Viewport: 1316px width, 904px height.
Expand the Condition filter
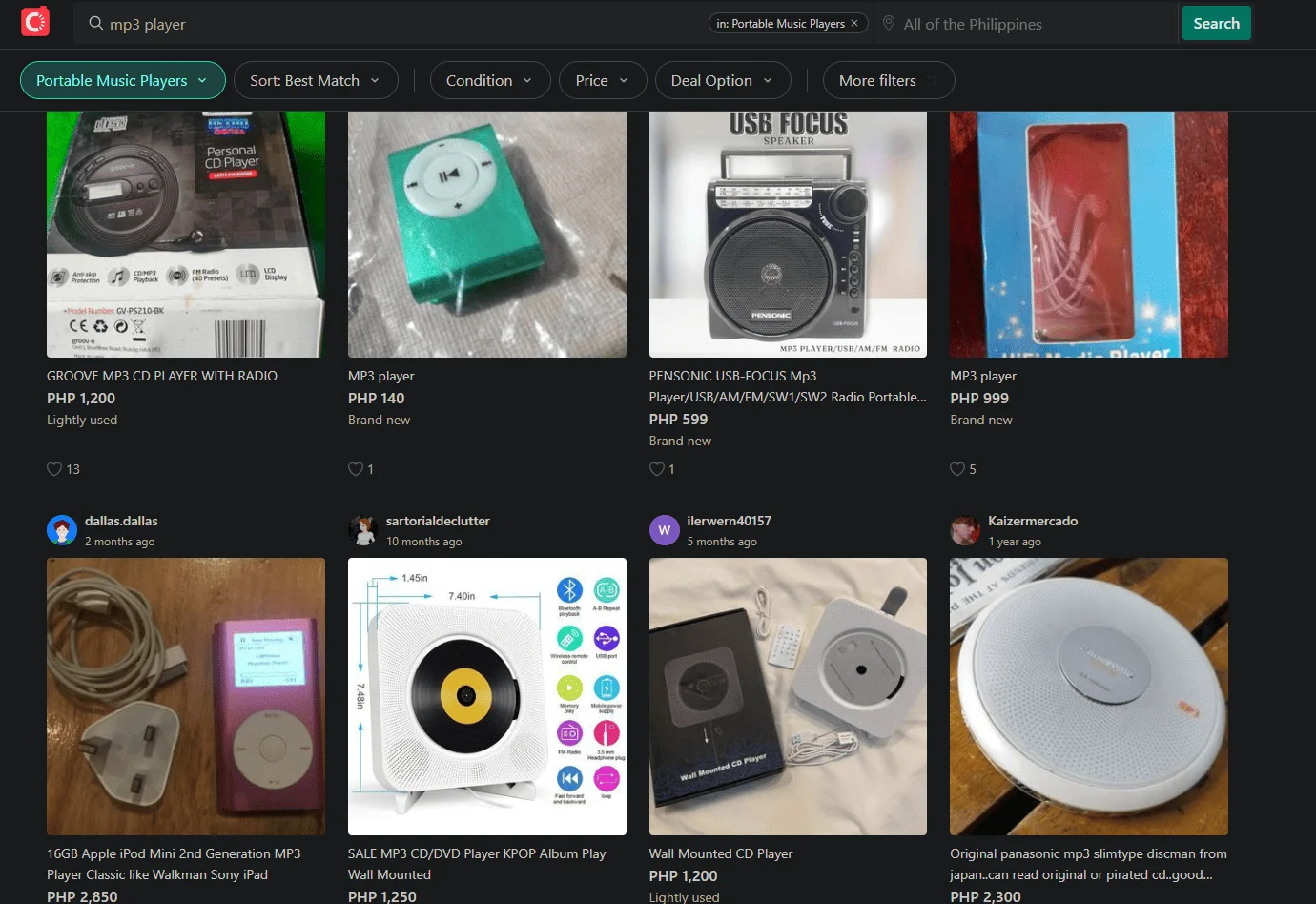(490, 80)
